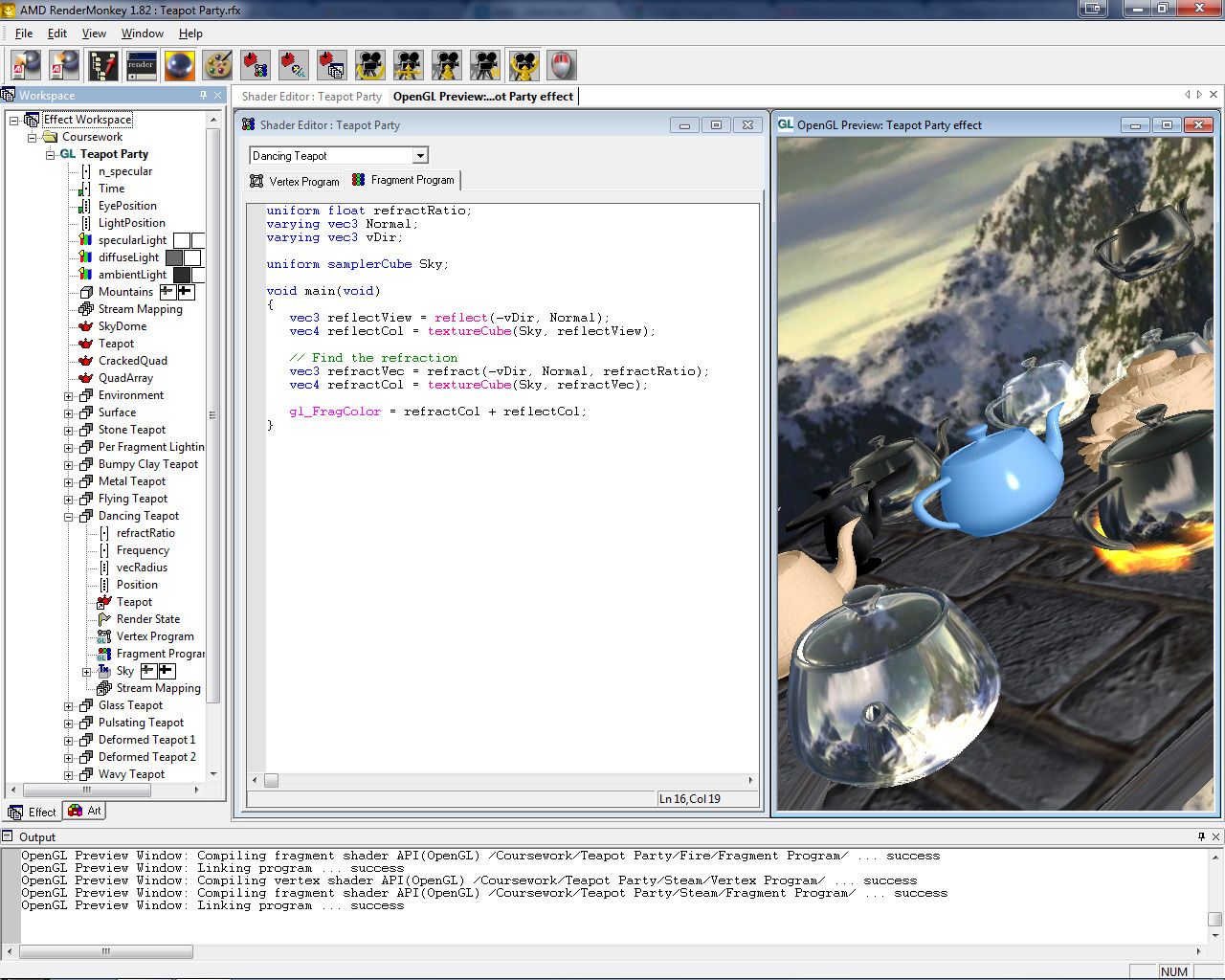Click the toolbar compile icon marked GL

(x=294, y=65)
